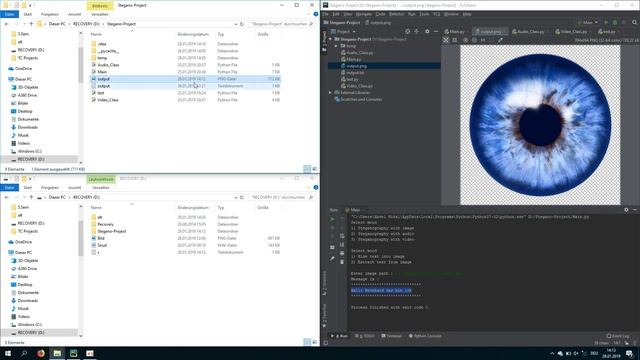Select the color picker eyedropper in image viewer
The height and width of the screenshot is (360, 640).
click(500, 40)
